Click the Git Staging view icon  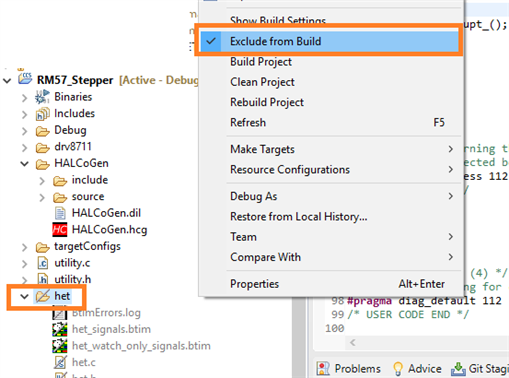[x=458, y=368]
